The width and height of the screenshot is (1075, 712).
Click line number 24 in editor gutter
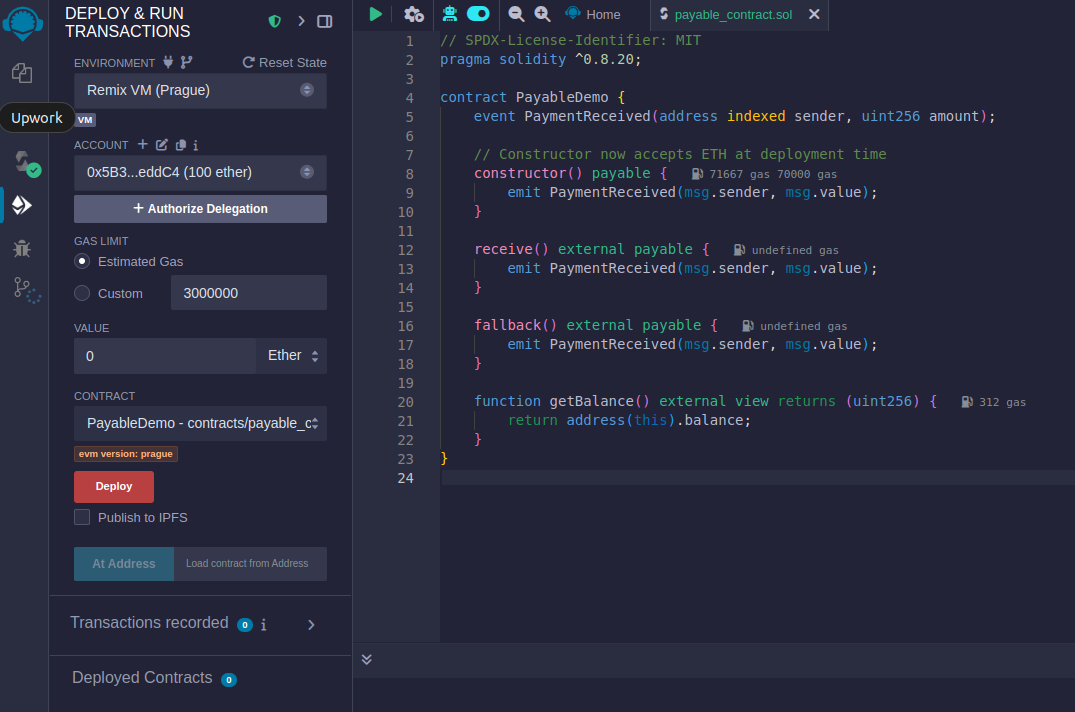click(405, 478)
